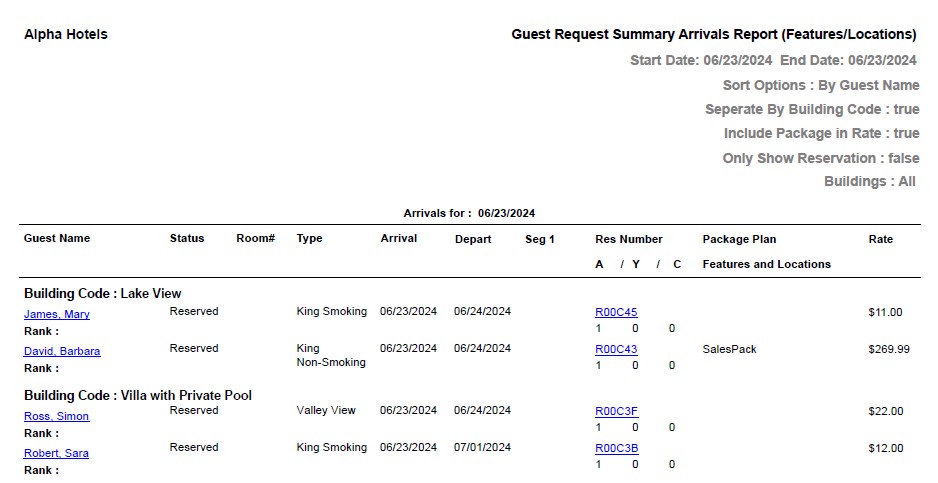This screenshot has width=938, height=483.
Task: Open guest profile Robert, Sara
Action: click(57, 453)
